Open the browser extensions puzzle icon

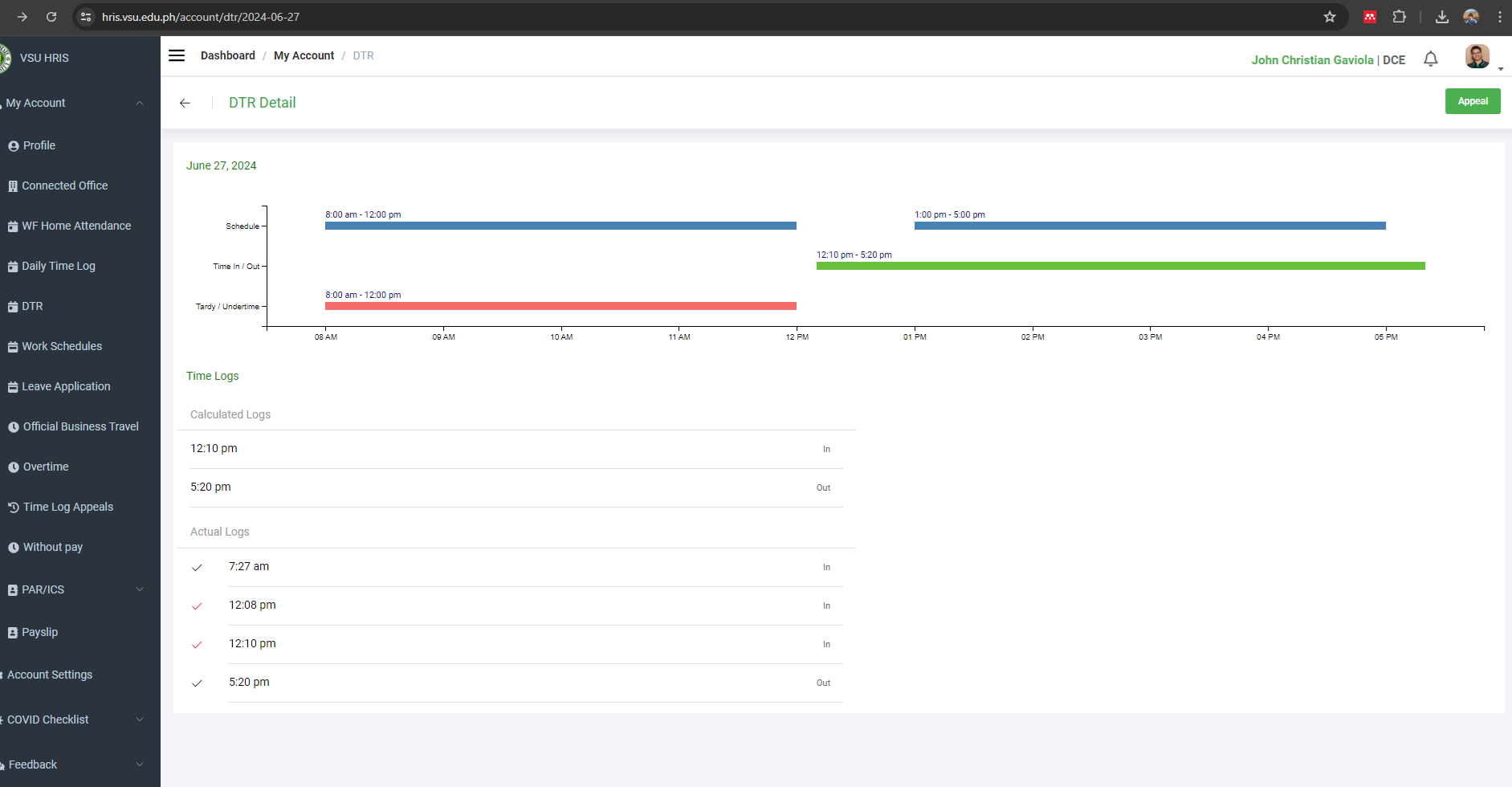click(x=1399, y=17)
